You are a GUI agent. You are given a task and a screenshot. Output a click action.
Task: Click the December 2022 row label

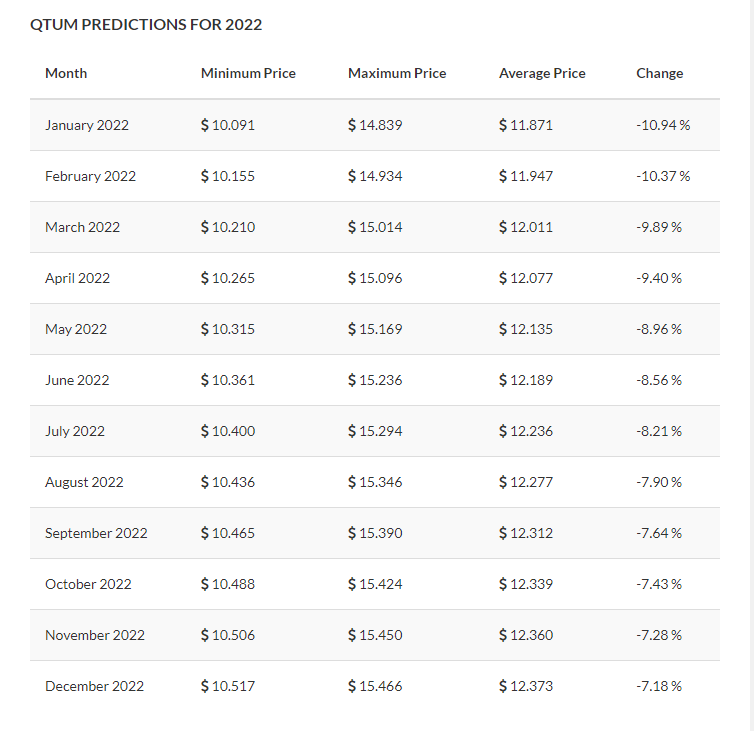94,686
